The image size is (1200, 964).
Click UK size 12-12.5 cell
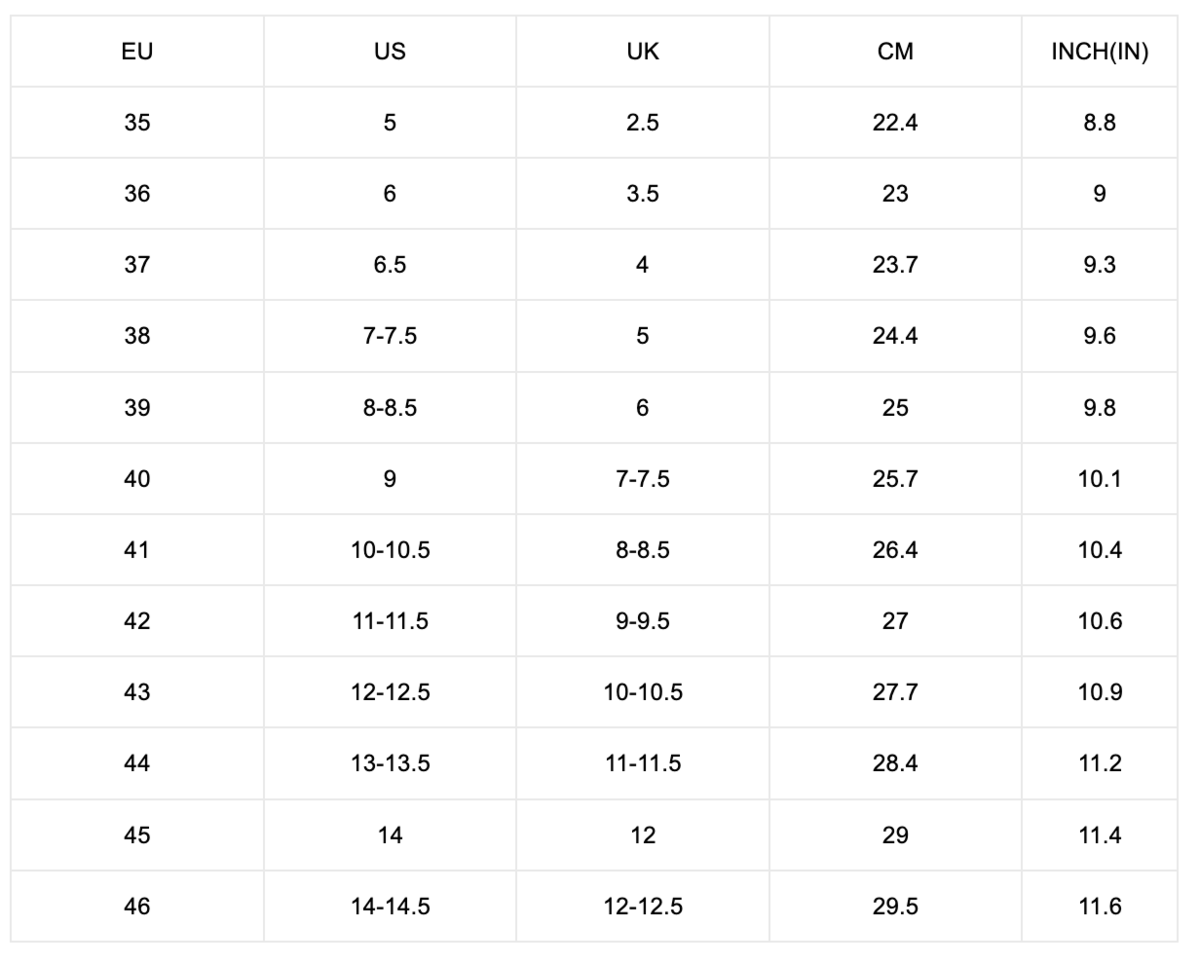(643, 906)
